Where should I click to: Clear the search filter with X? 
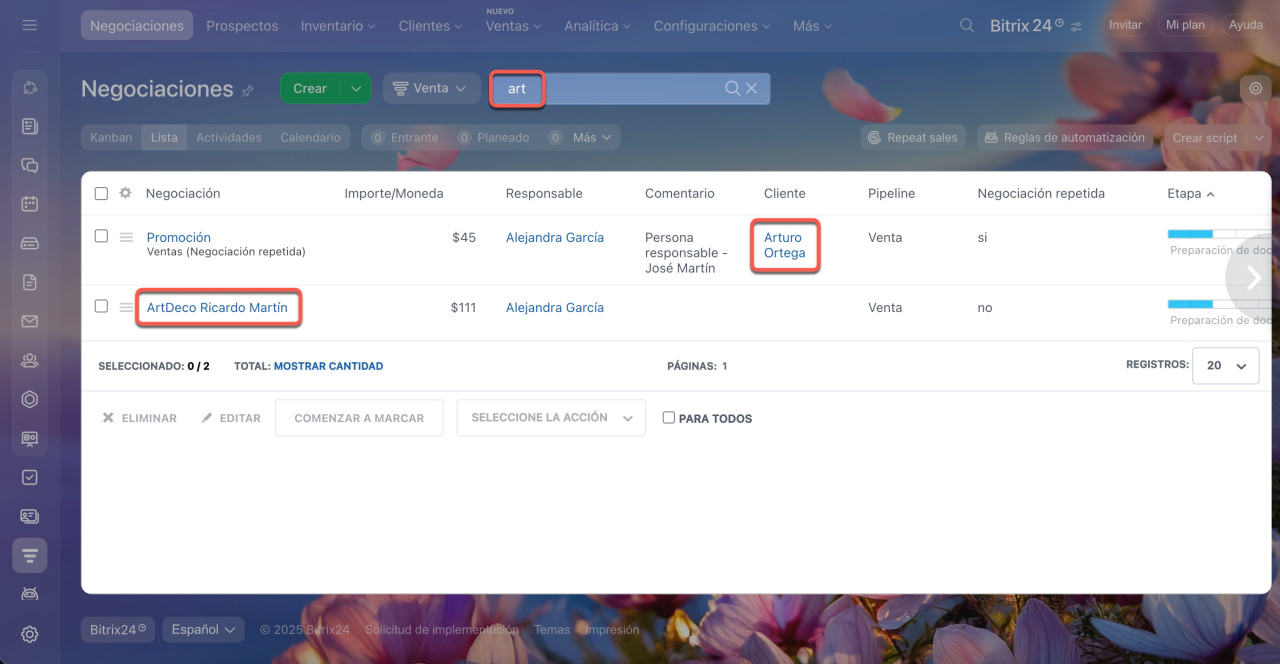click(x=752, y=89)
